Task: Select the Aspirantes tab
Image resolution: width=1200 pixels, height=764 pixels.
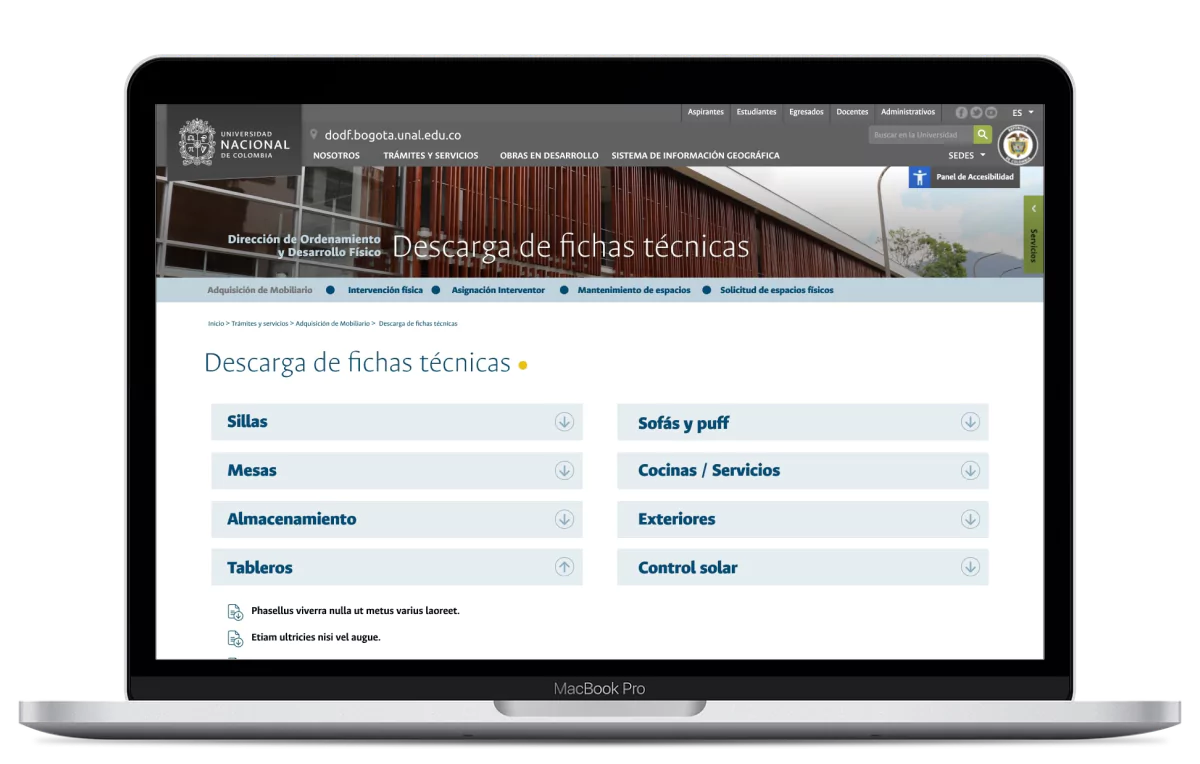Action: click(706, 112)
